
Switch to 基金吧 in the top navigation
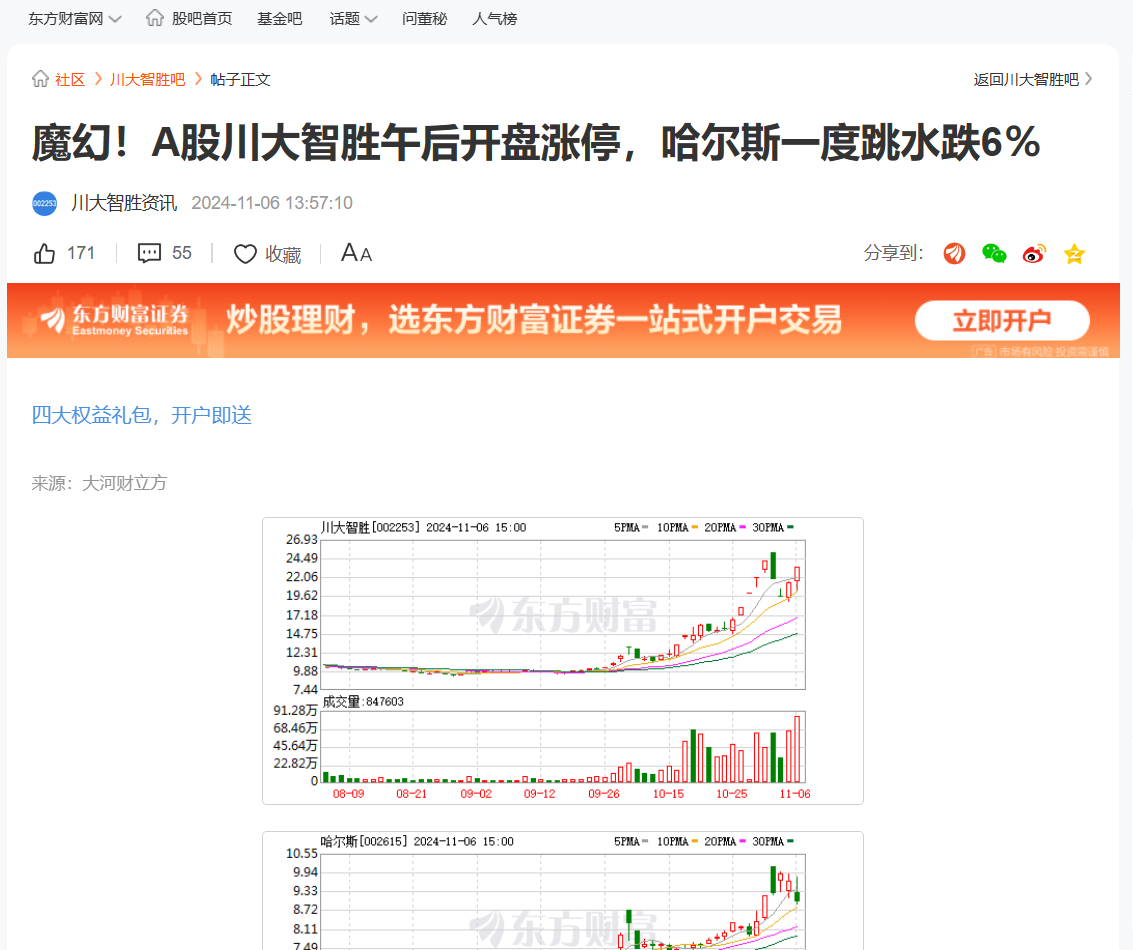279,17
